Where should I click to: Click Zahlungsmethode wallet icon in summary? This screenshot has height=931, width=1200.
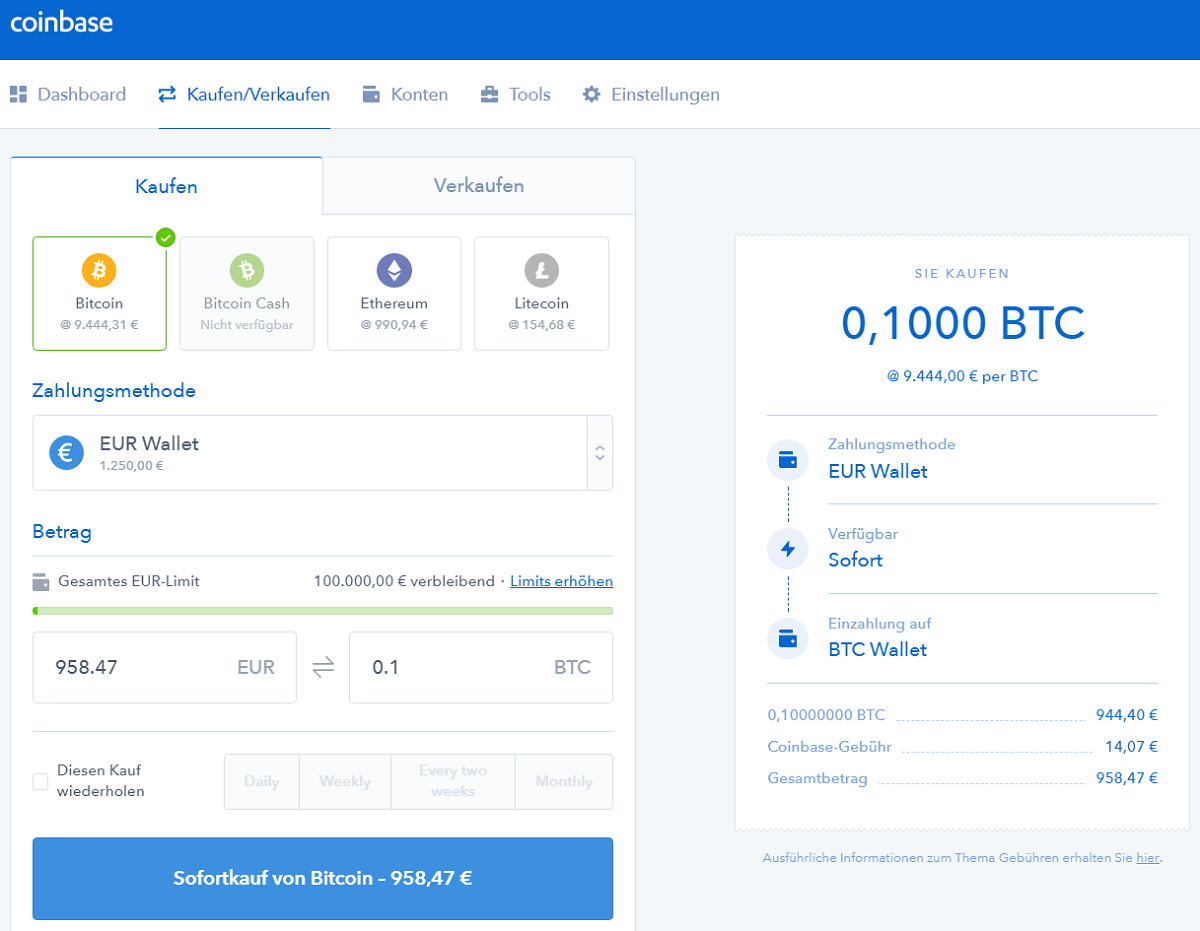(x=788, y=460)
